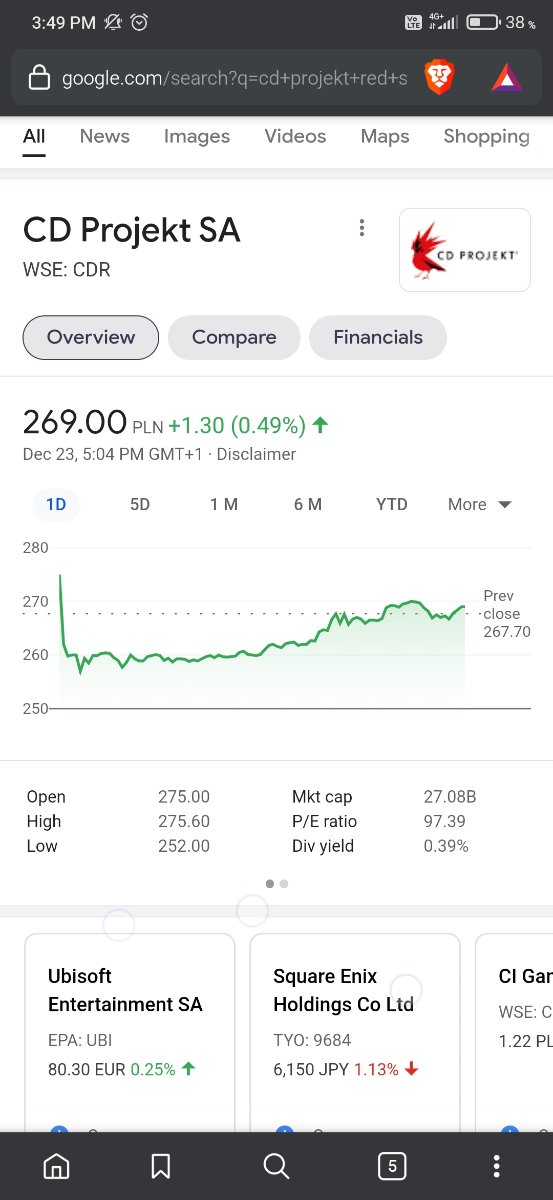Select the Financials button
The width and height of the screenshot is (553, 1200).
(378, 337)
